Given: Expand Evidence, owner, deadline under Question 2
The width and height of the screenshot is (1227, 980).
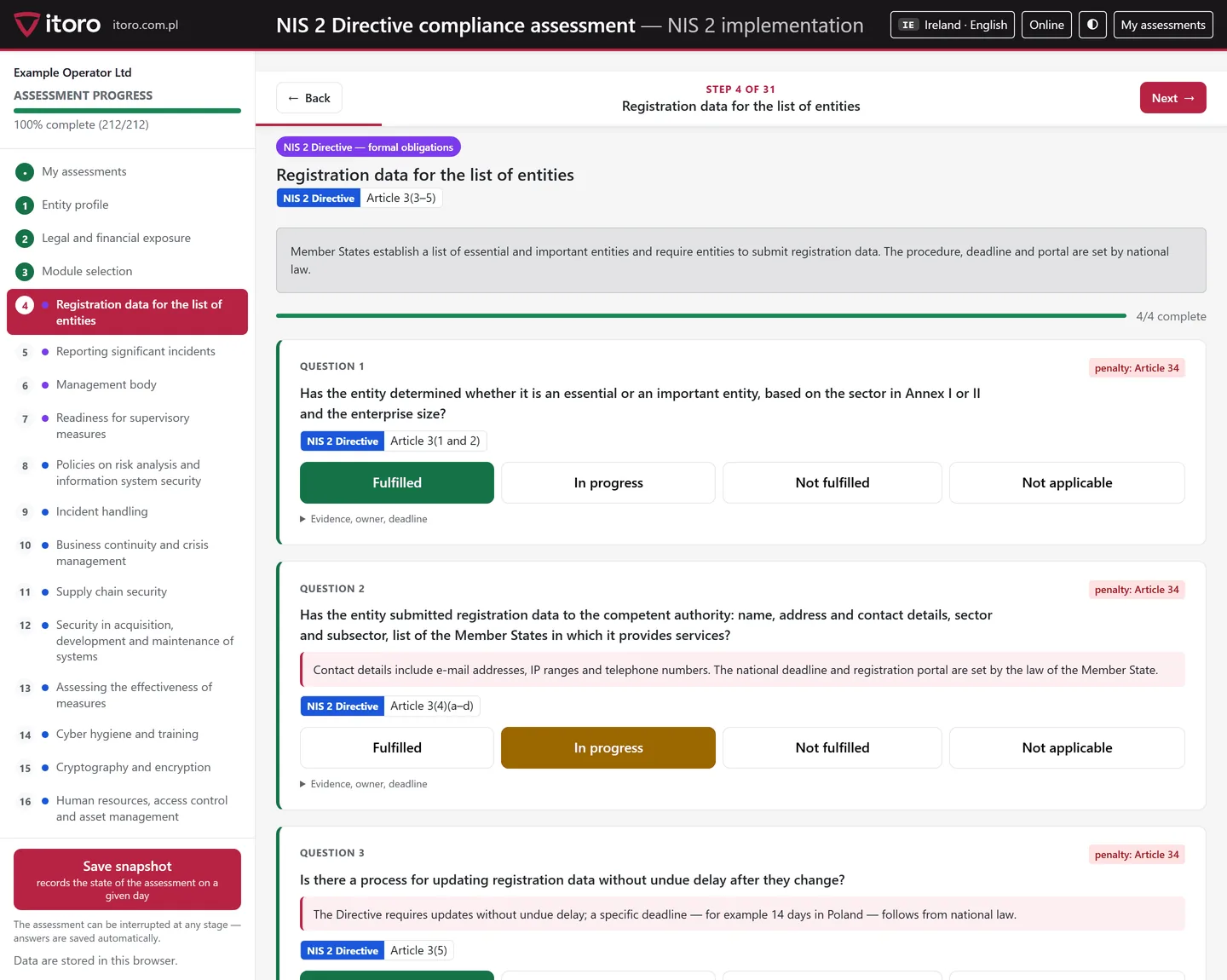Looking at the screenshot, I should [364, 784].
